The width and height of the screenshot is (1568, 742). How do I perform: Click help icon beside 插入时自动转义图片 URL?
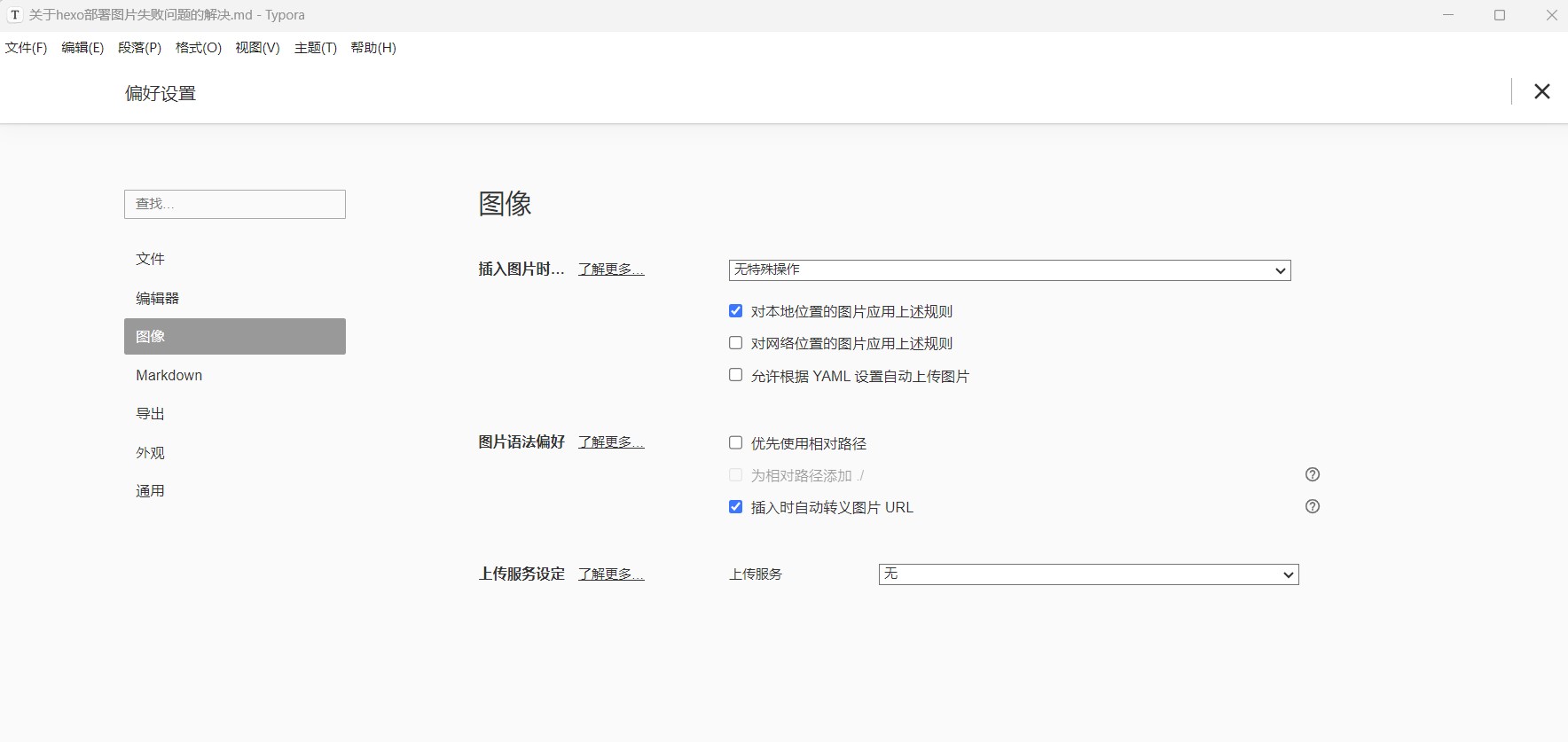click(x=1313, y=506)
